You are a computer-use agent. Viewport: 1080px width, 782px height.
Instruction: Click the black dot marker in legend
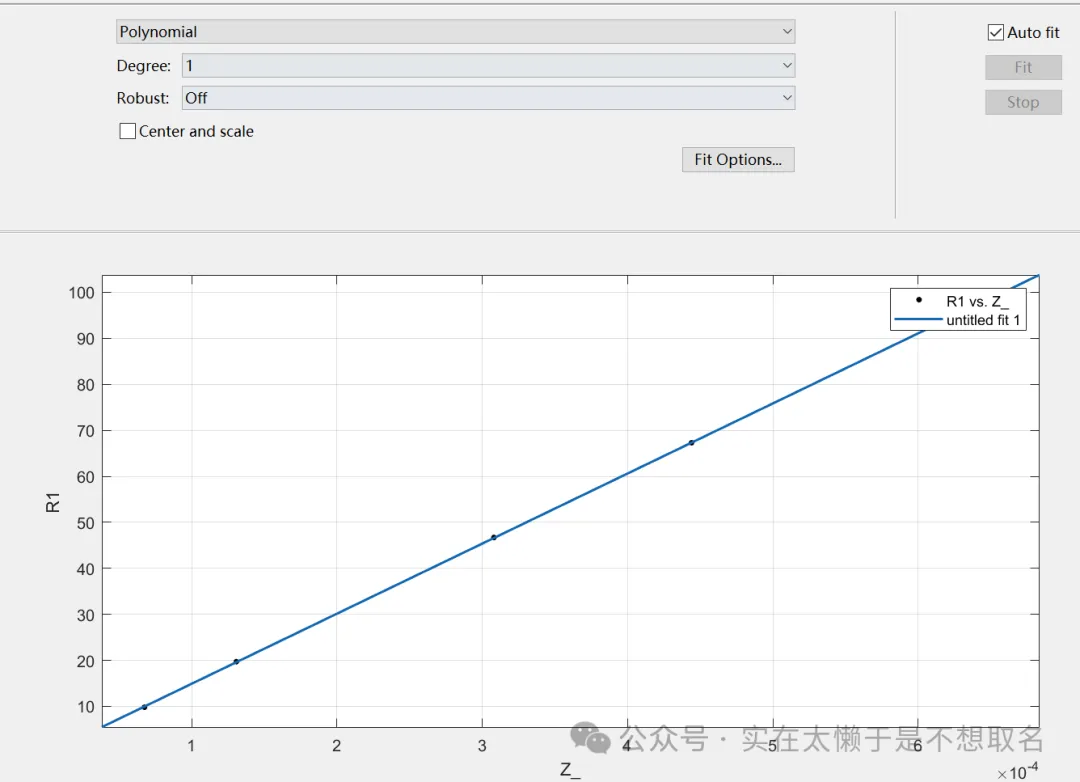(x=918, y=301)
